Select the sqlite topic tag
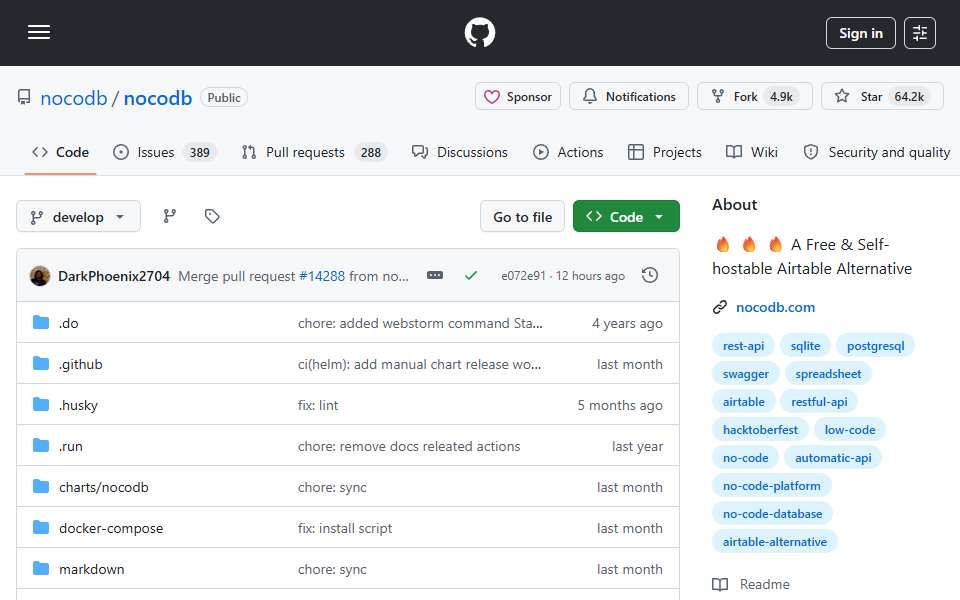 805,346
